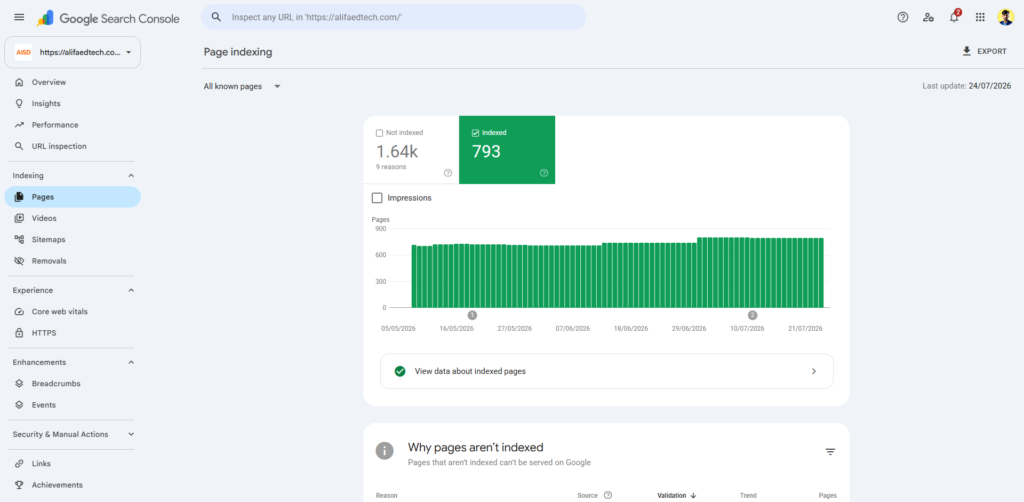Open the property selector dropdown
Image resolution: width=1024 pixels, height=502 pixels.
(x=72, y=52)
